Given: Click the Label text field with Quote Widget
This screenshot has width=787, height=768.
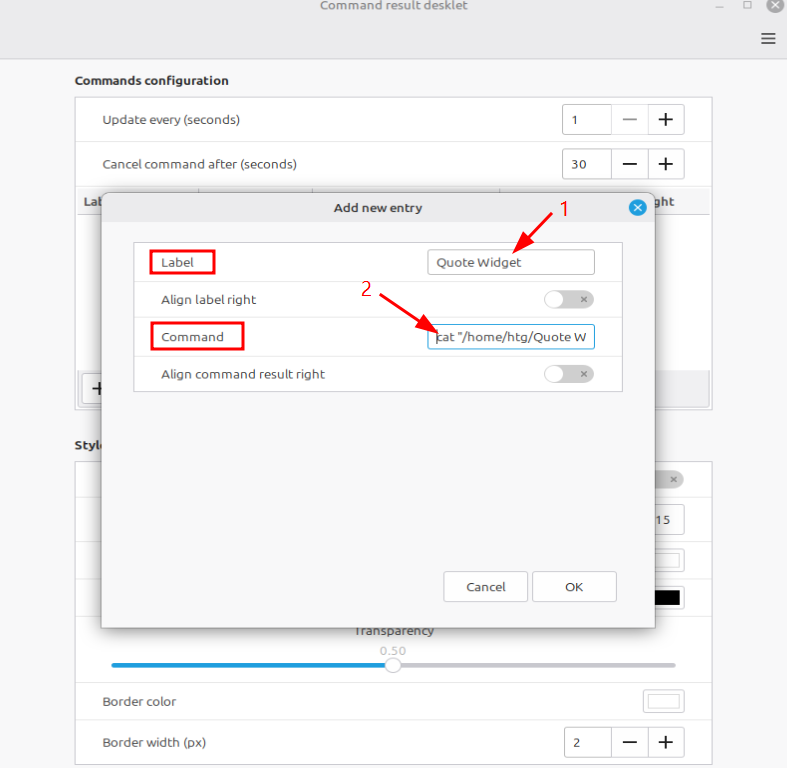Looking at the screenshot, I should (x=511, y=263).
